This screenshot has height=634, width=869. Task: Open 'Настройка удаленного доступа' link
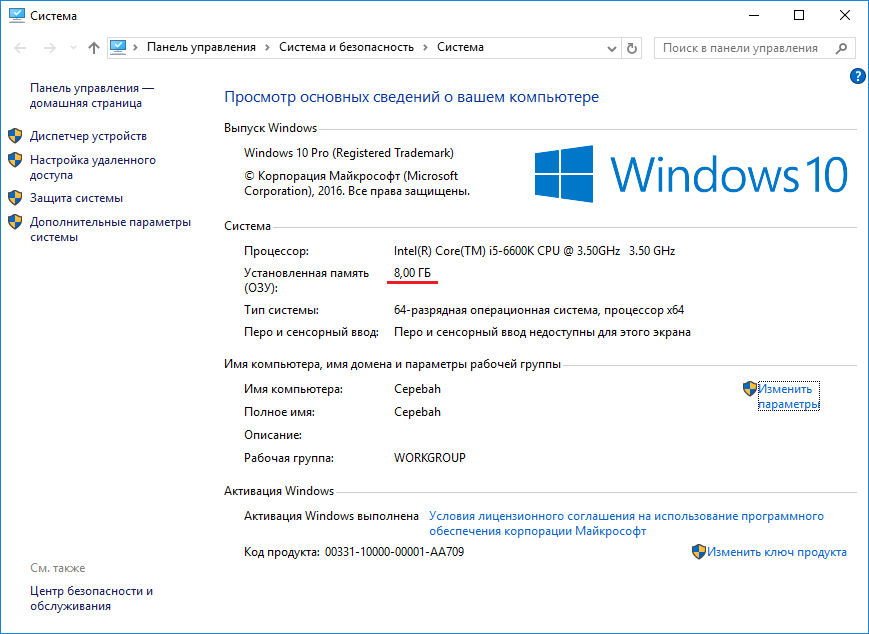pos(93,167)
